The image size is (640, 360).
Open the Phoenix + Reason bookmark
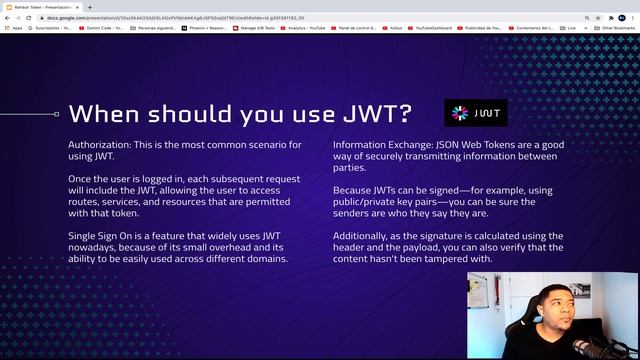tap(204, 28)
